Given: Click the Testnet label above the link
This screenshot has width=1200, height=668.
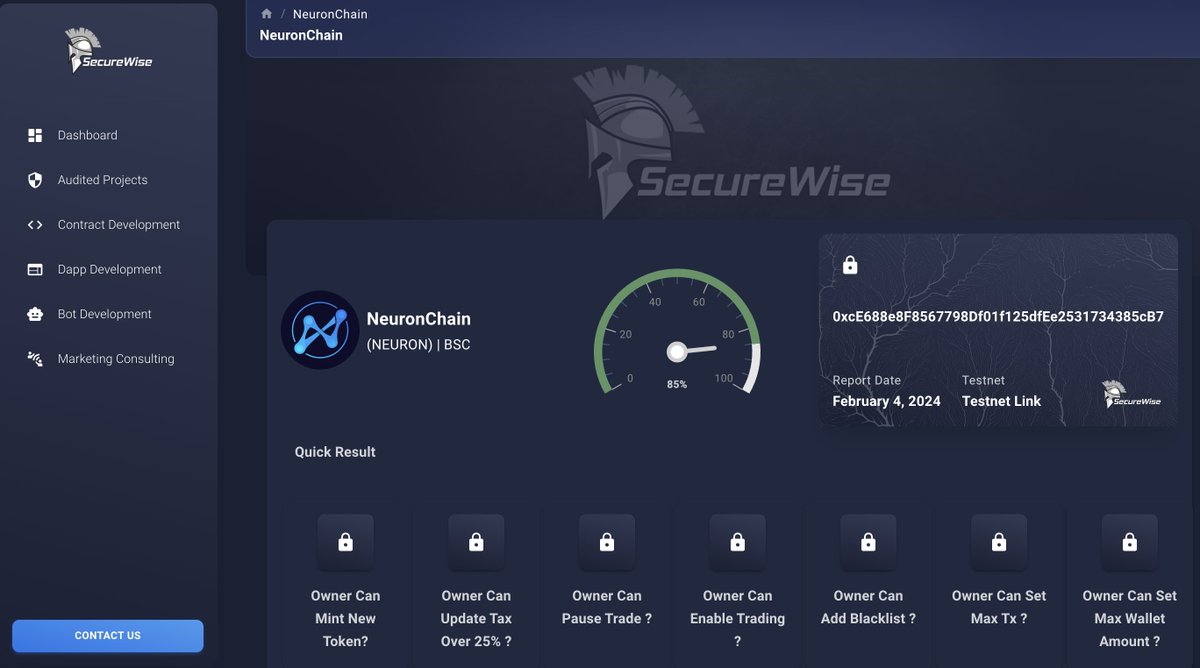Looking at the screenshot, I should [983, 380].
